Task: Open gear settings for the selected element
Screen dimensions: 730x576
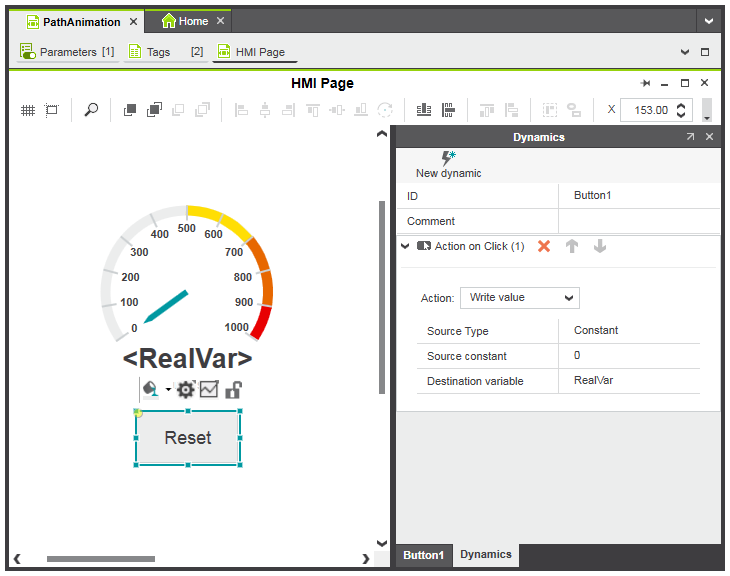Action: point(185,390)
